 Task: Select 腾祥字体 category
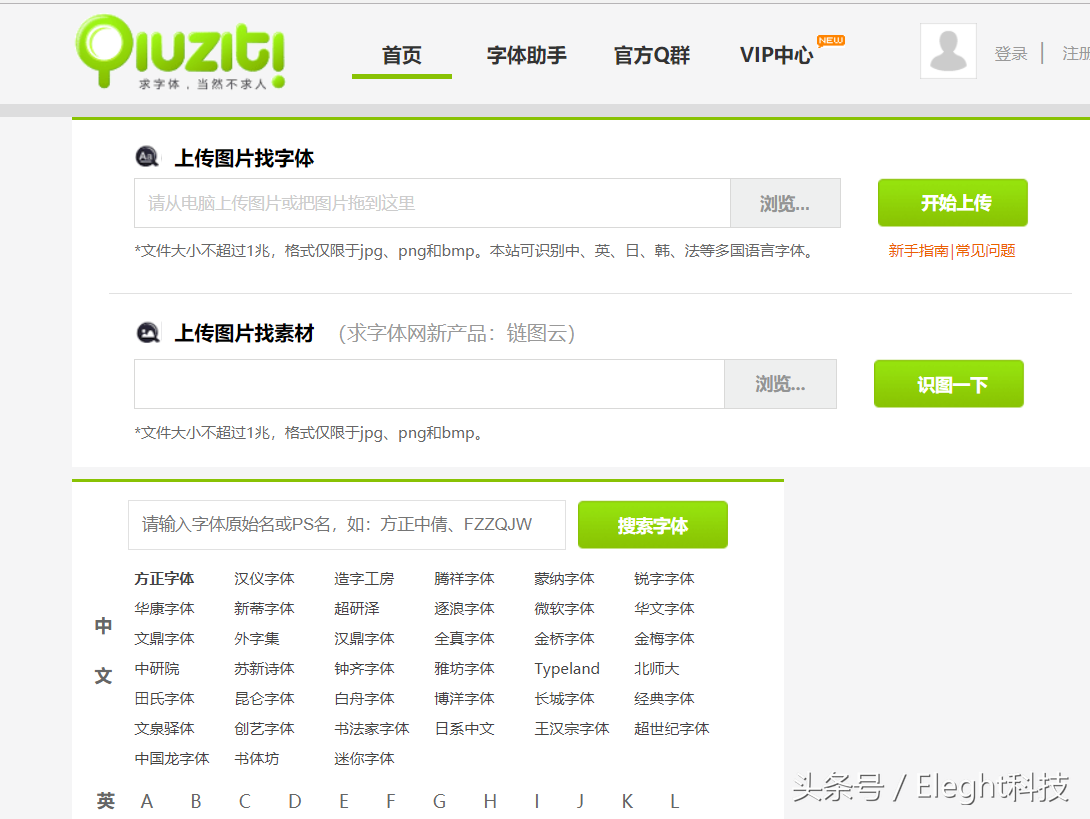coord(464,578)
